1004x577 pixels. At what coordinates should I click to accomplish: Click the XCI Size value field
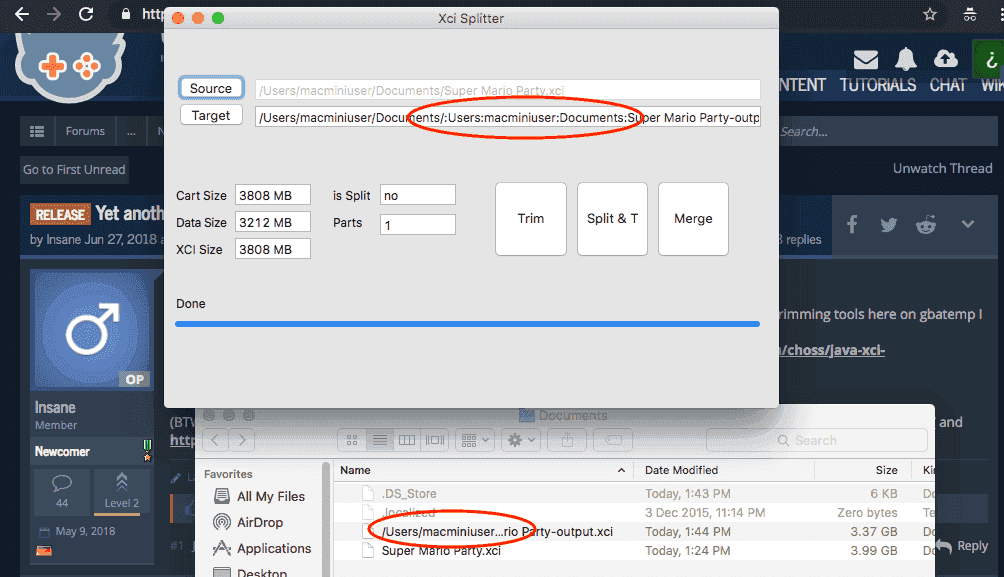point(273,249)
